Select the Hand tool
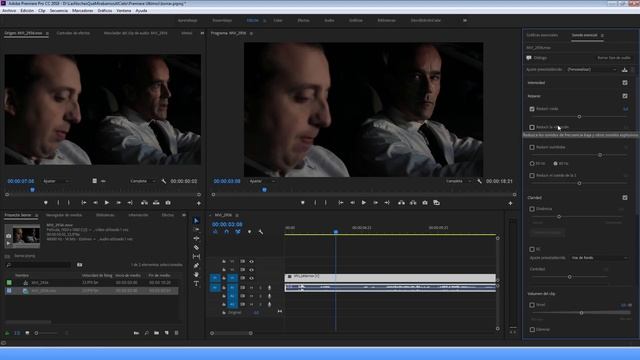Image resolution: width=640 pixels, height=360 pixels. point(196,275)
